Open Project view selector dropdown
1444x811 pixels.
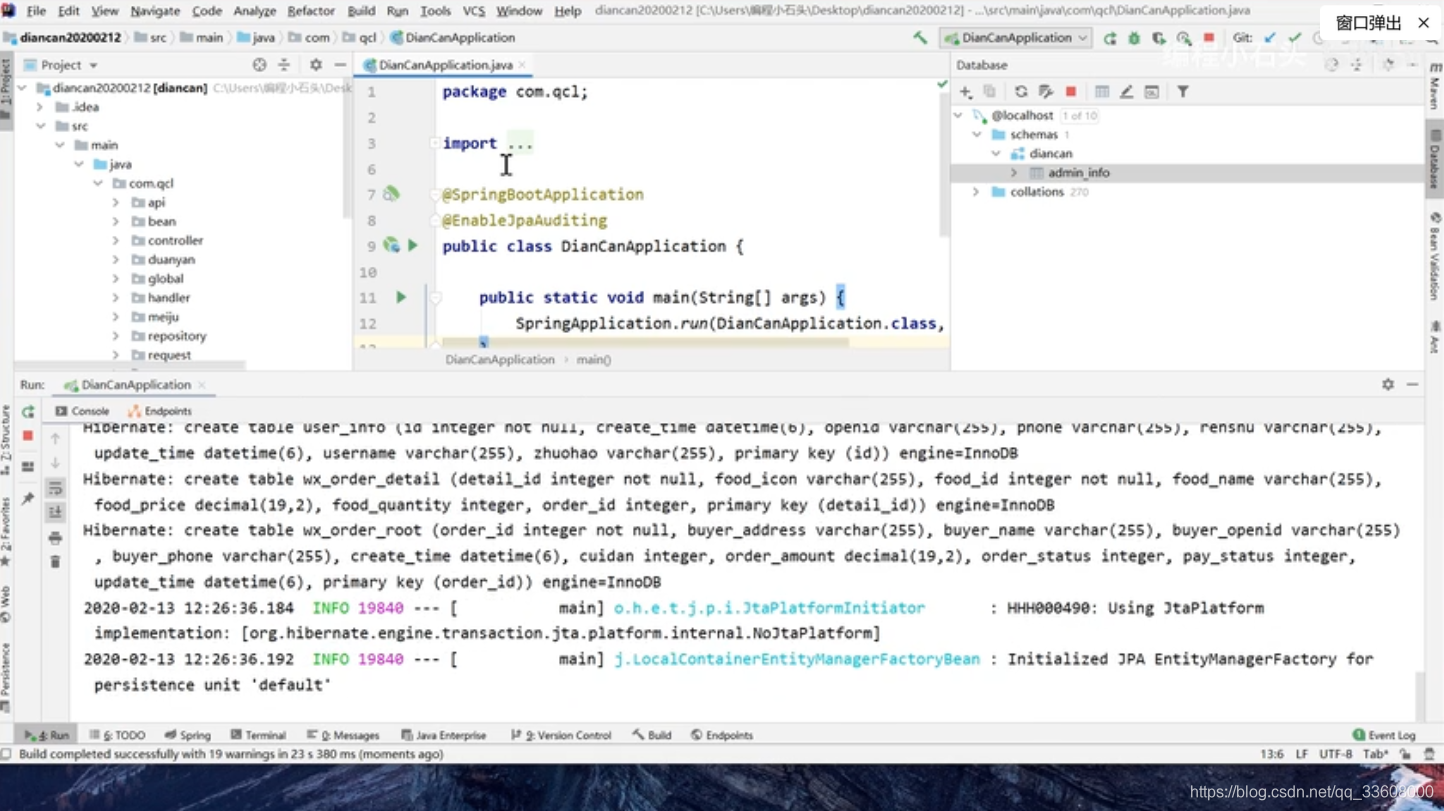70,65
